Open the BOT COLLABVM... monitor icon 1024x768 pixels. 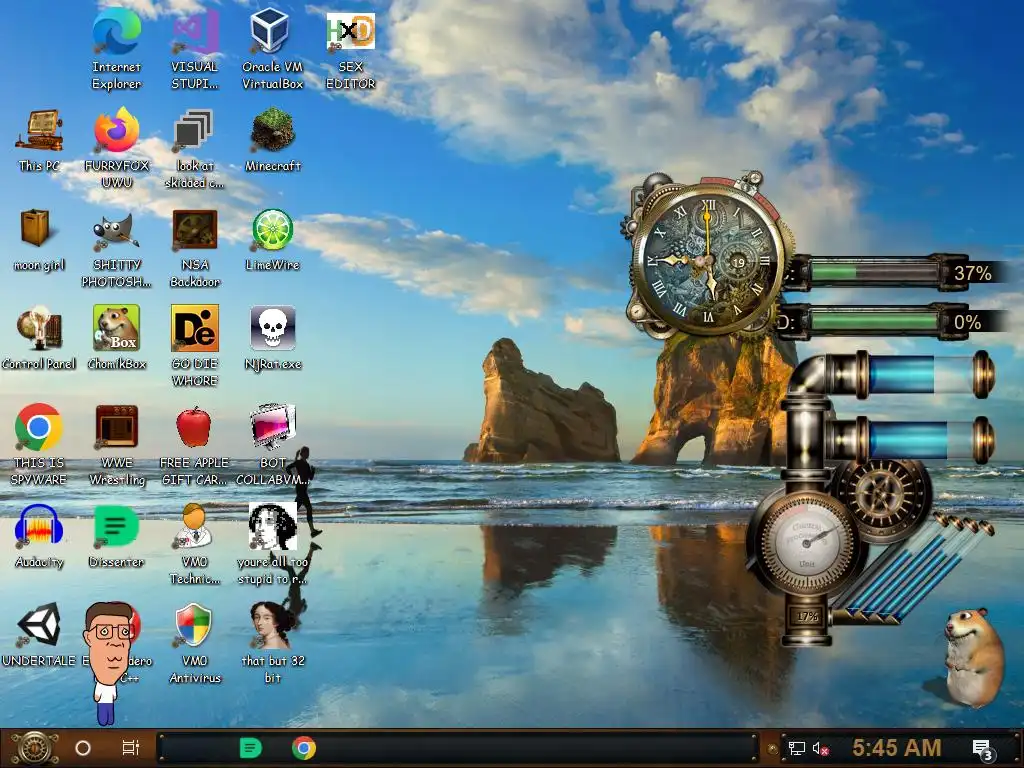[x=273, y=428]
